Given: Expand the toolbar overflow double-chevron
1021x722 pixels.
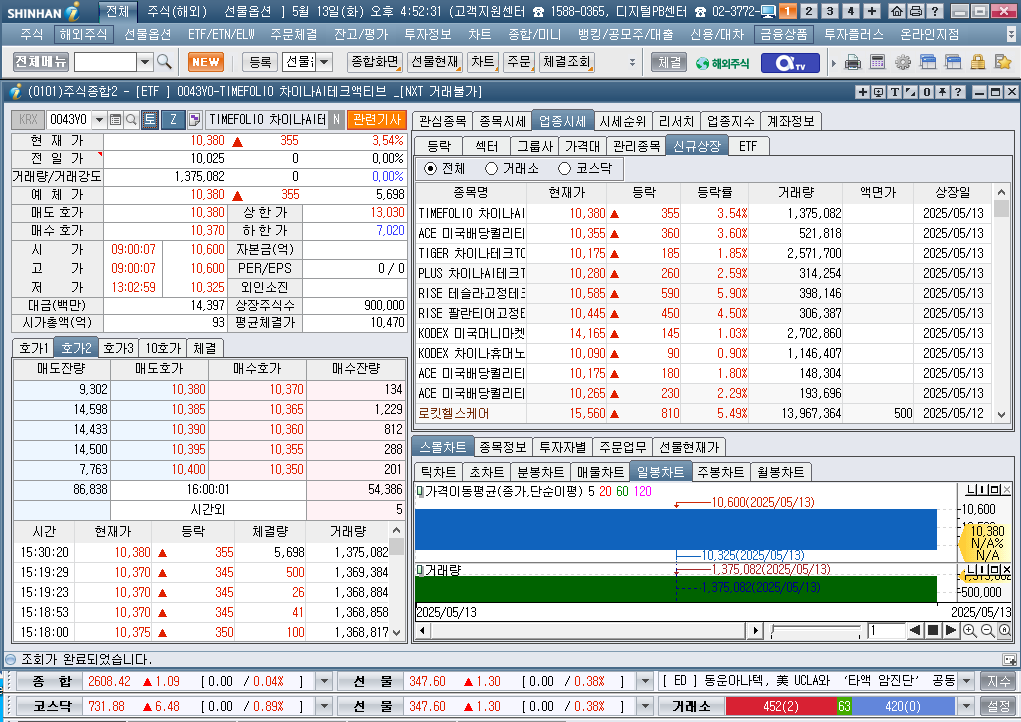Looking at the screenshot, I should point(632,62).
